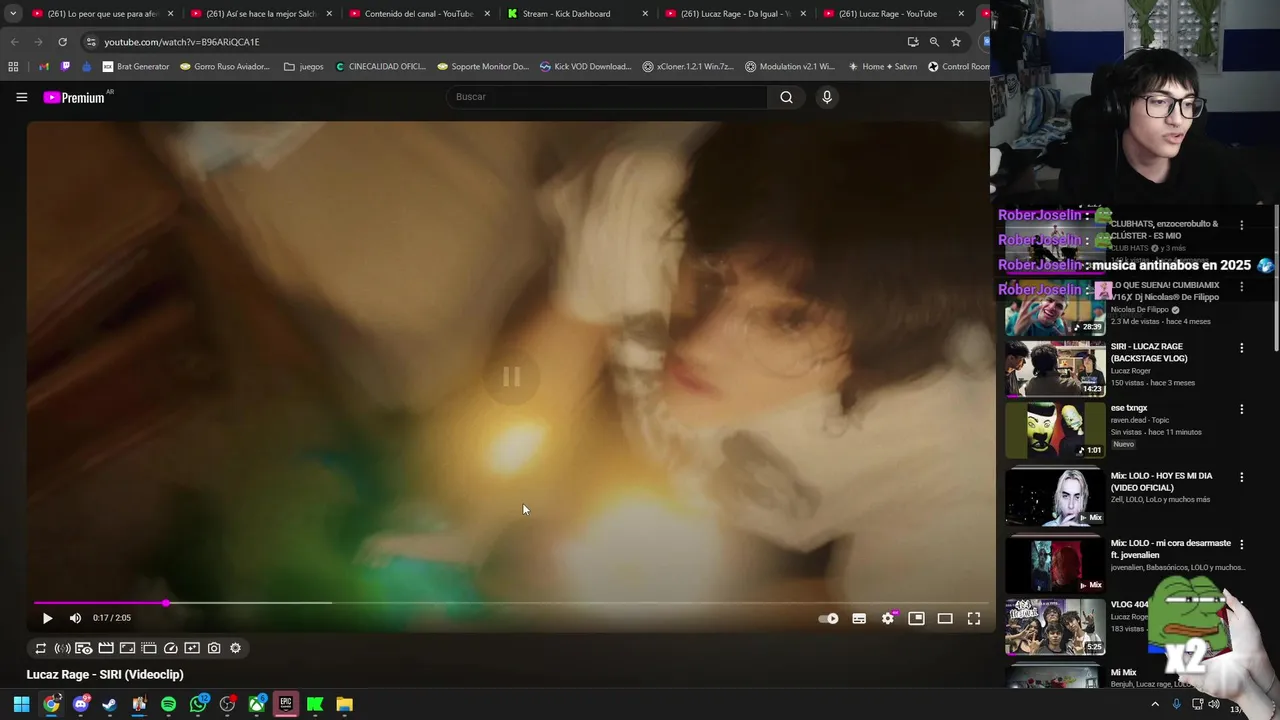Viewport: 1280px width, 720px height.
Task: Open Brat Generator bookmark
Action: (136, 67)
